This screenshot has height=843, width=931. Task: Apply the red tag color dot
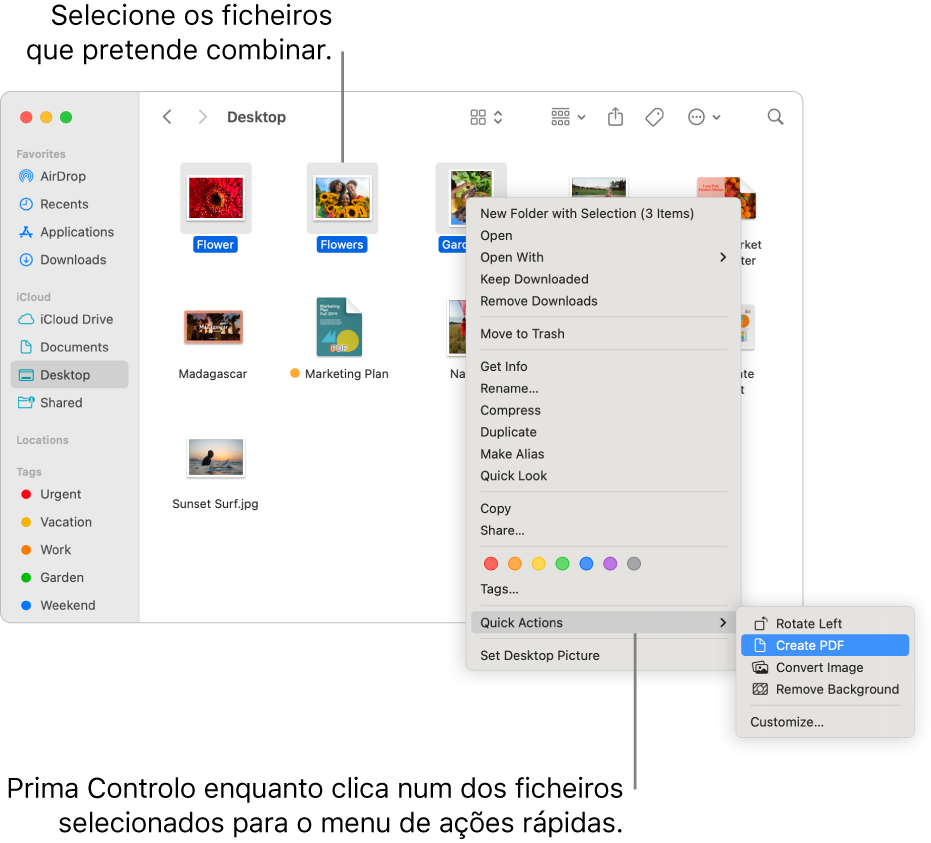tap(491, 563)
